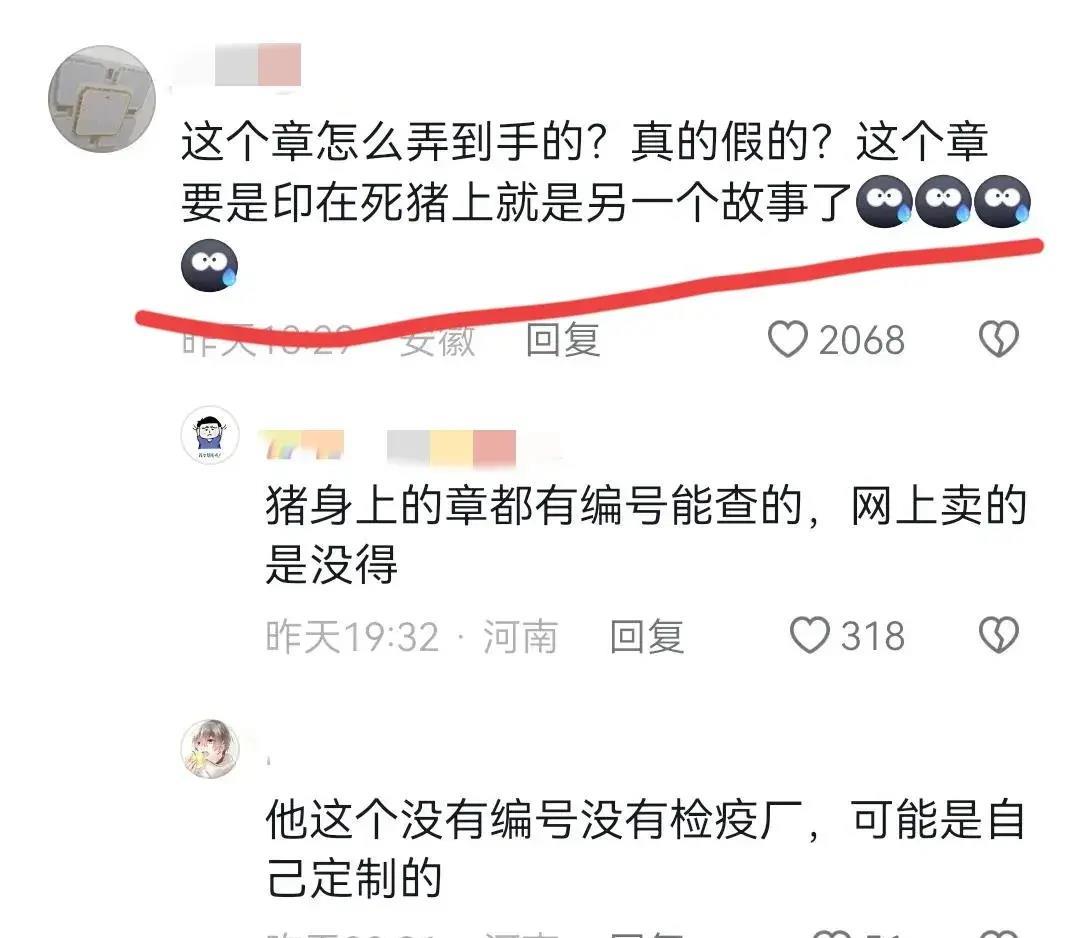Tap the sweating emoji below top comment
1080x938 pixels.
[x=209, y=265]
